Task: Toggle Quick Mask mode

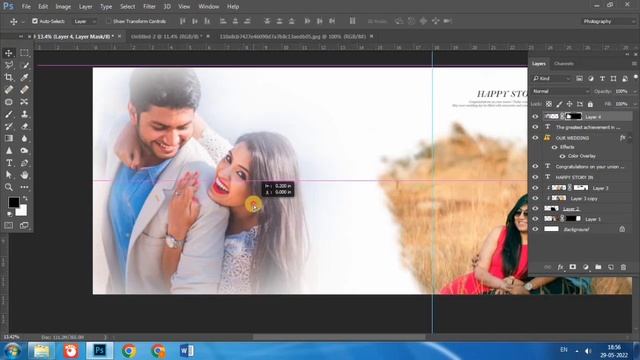Action: click(9, 225)
